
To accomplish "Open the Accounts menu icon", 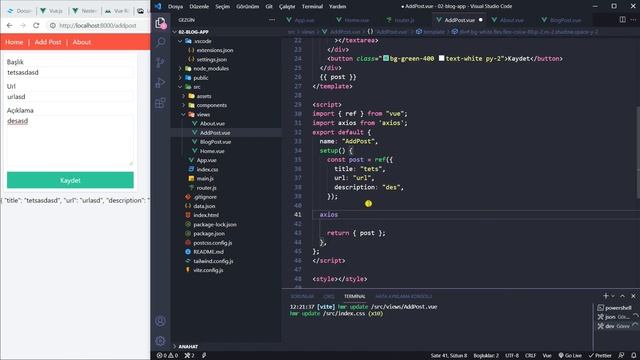I will tap(160, 321).
